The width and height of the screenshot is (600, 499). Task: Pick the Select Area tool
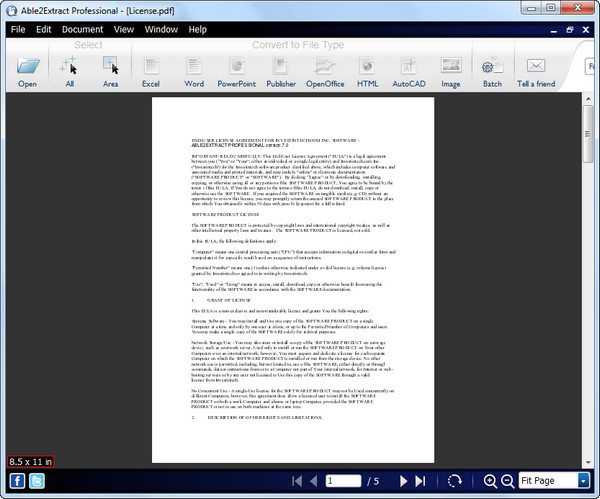point(110,68)
